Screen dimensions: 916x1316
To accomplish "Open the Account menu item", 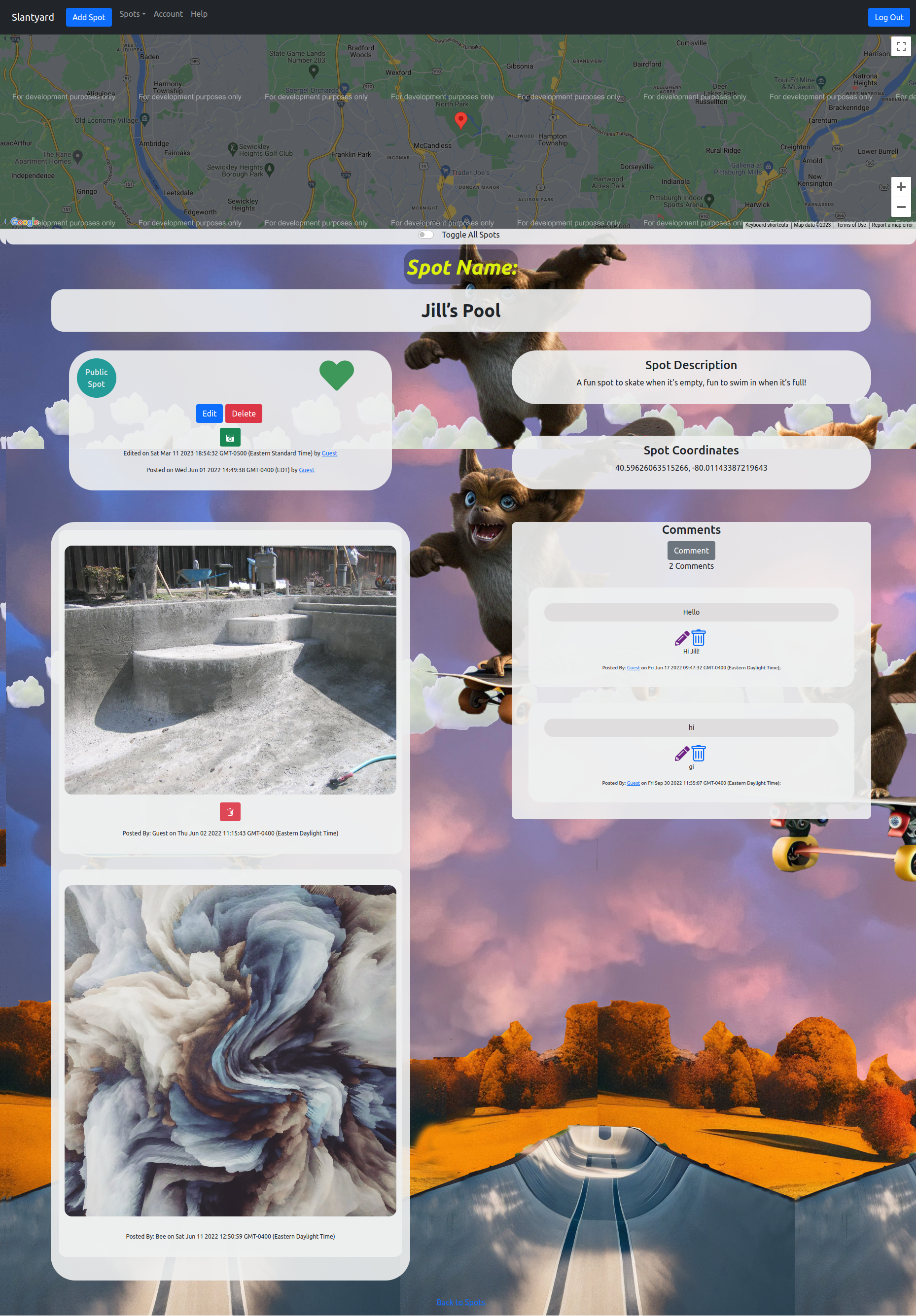I will 168,14.
